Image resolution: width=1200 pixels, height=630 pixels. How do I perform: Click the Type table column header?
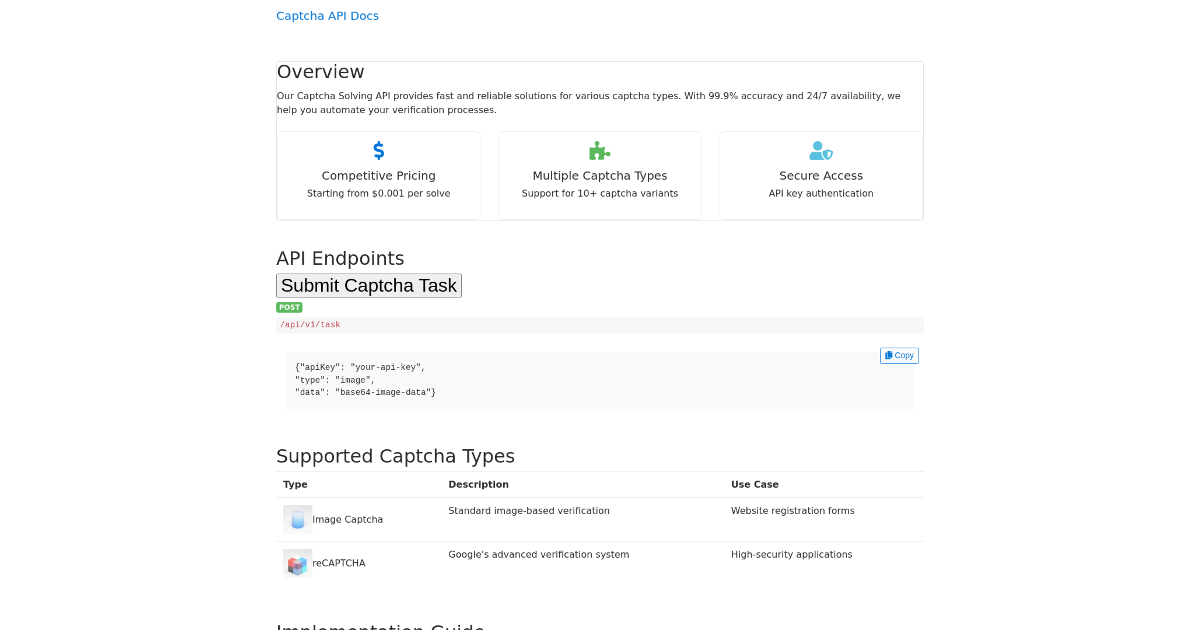pyautogui.click(x=295, y=484)
